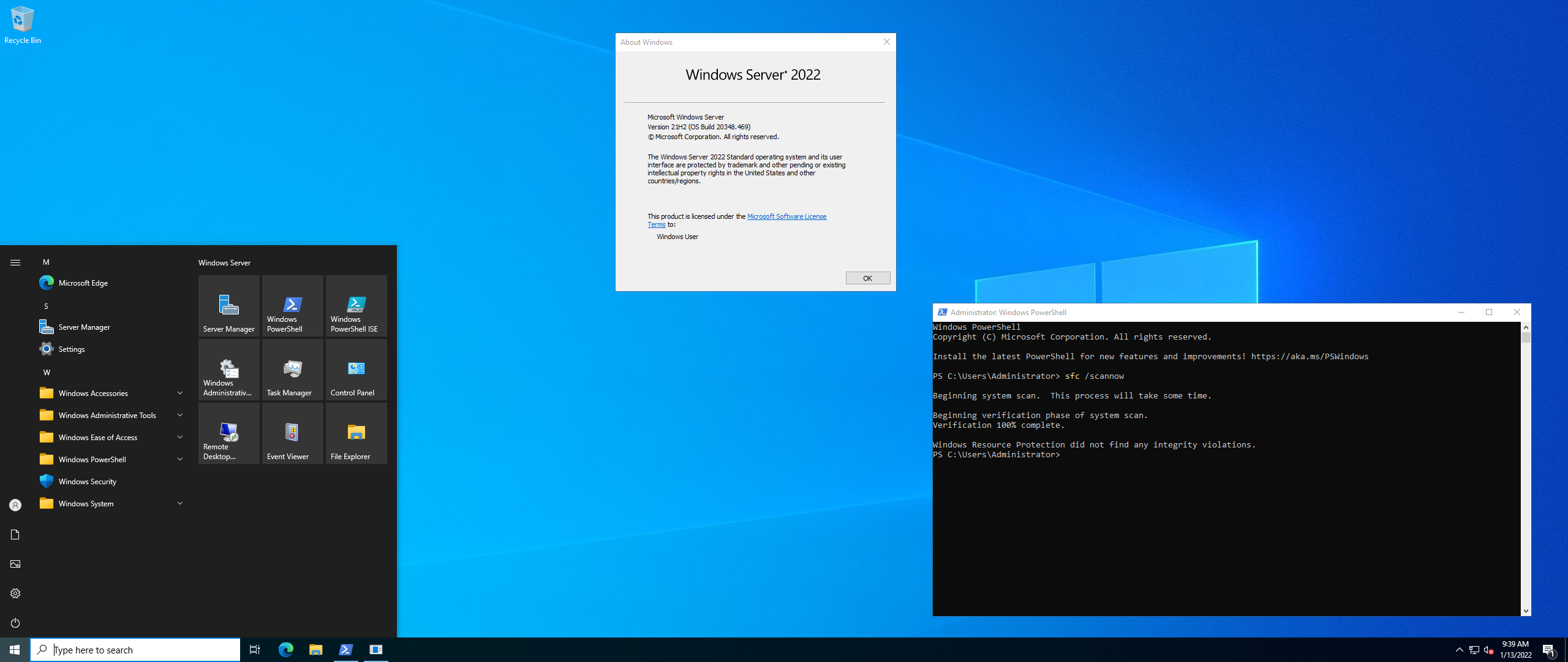
Task: Open Windows PowerShell ISE tile
Action: click(x=356, y=305)
